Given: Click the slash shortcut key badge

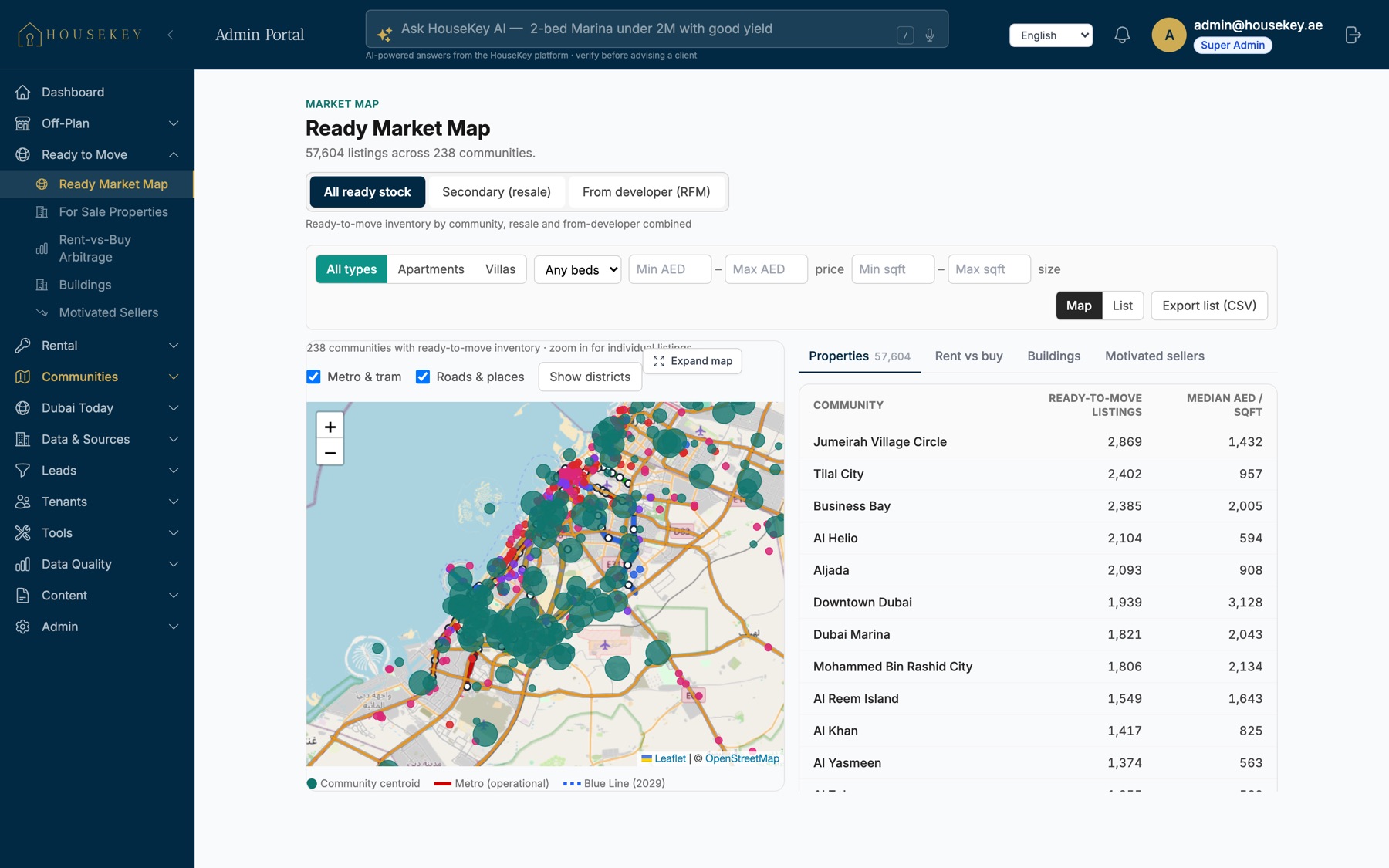Looking at the screenshot, I should pyautogui.click(x=905, y=35).
